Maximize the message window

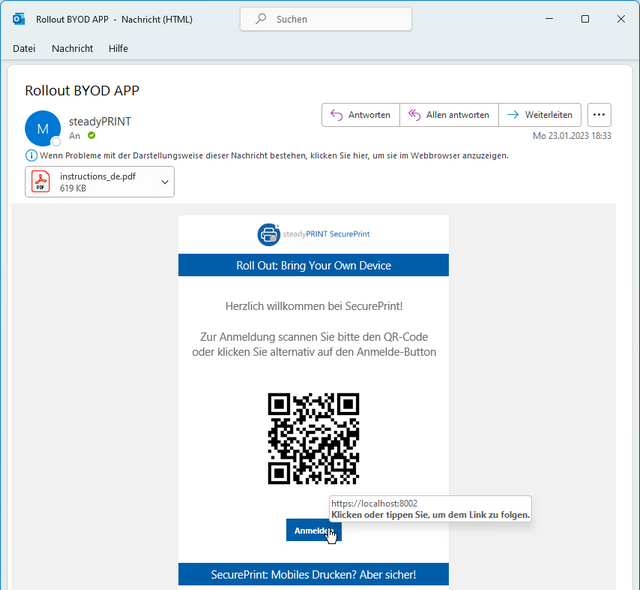tap(585, 19)
